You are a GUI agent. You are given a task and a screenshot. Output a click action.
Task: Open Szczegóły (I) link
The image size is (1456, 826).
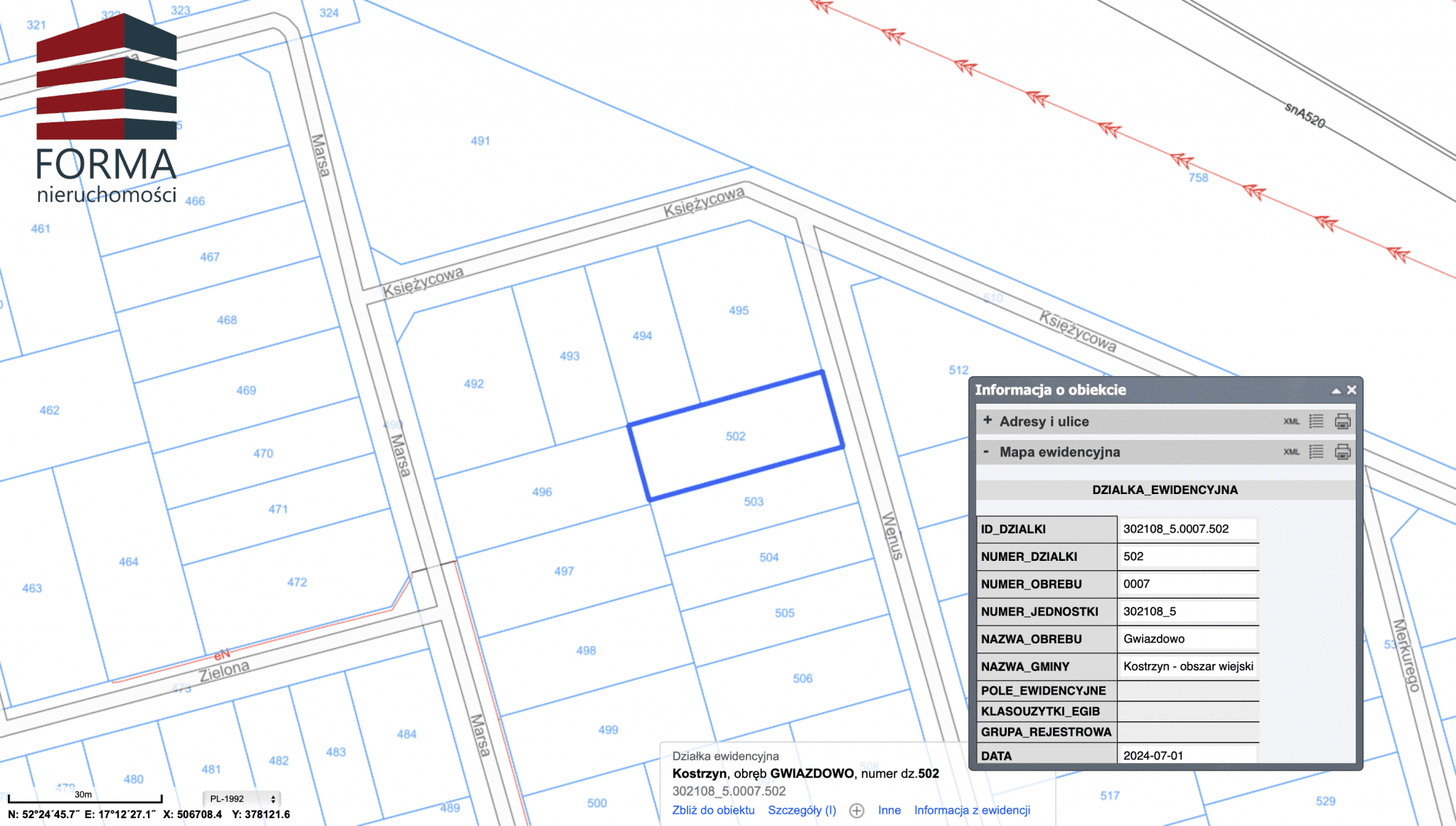[801, 810]
